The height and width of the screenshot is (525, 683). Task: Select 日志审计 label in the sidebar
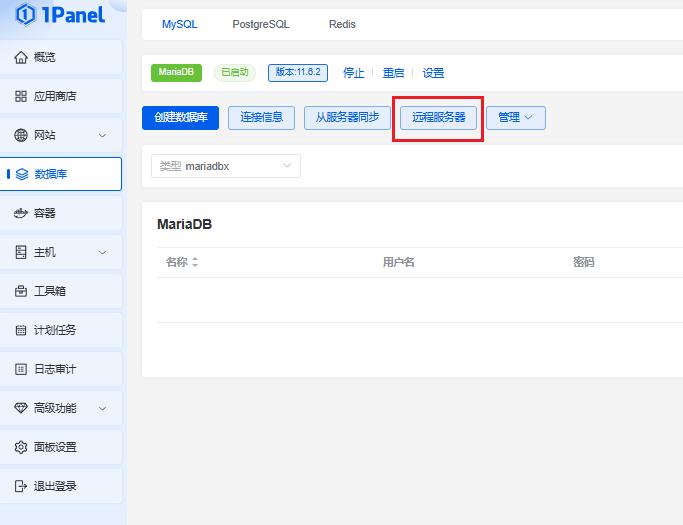tap(55, 369)
